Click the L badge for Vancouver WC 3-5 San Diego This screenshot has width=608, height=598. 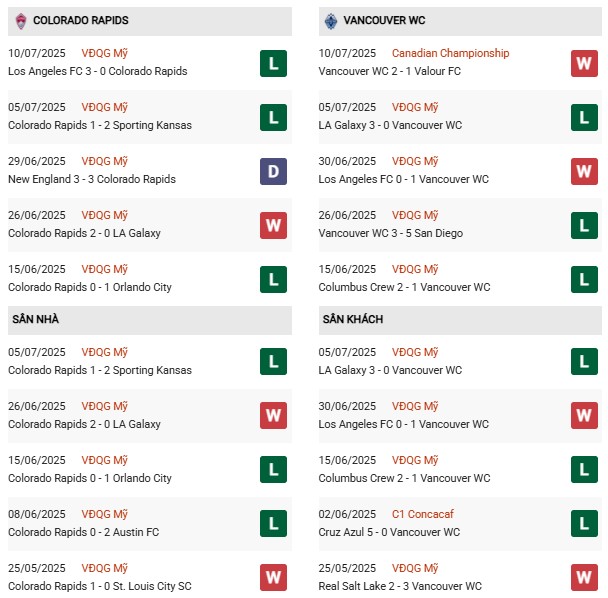(x=584, y=225)
